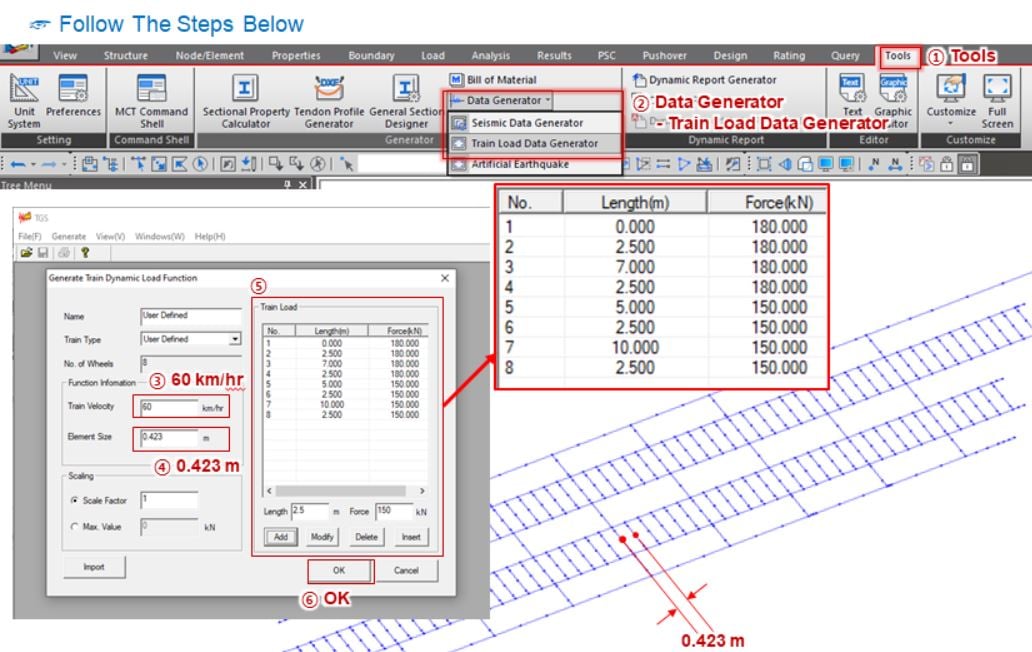Image resolution: width=1032 pixels, height=652 pixels.
Task: Pin the Tree Menu panel
Action: pyautogui.click(x=287, y=185)
